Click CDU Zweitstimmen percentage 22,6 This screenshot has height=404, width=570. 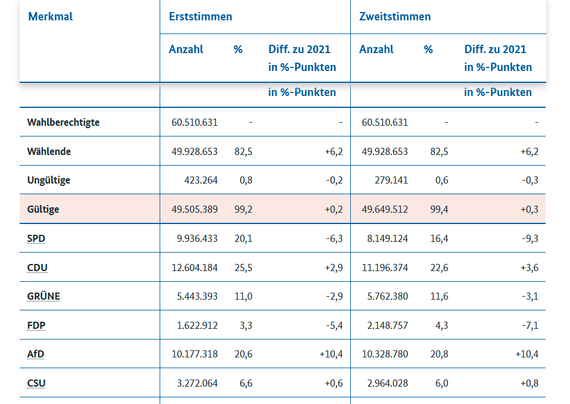(439, 268)
